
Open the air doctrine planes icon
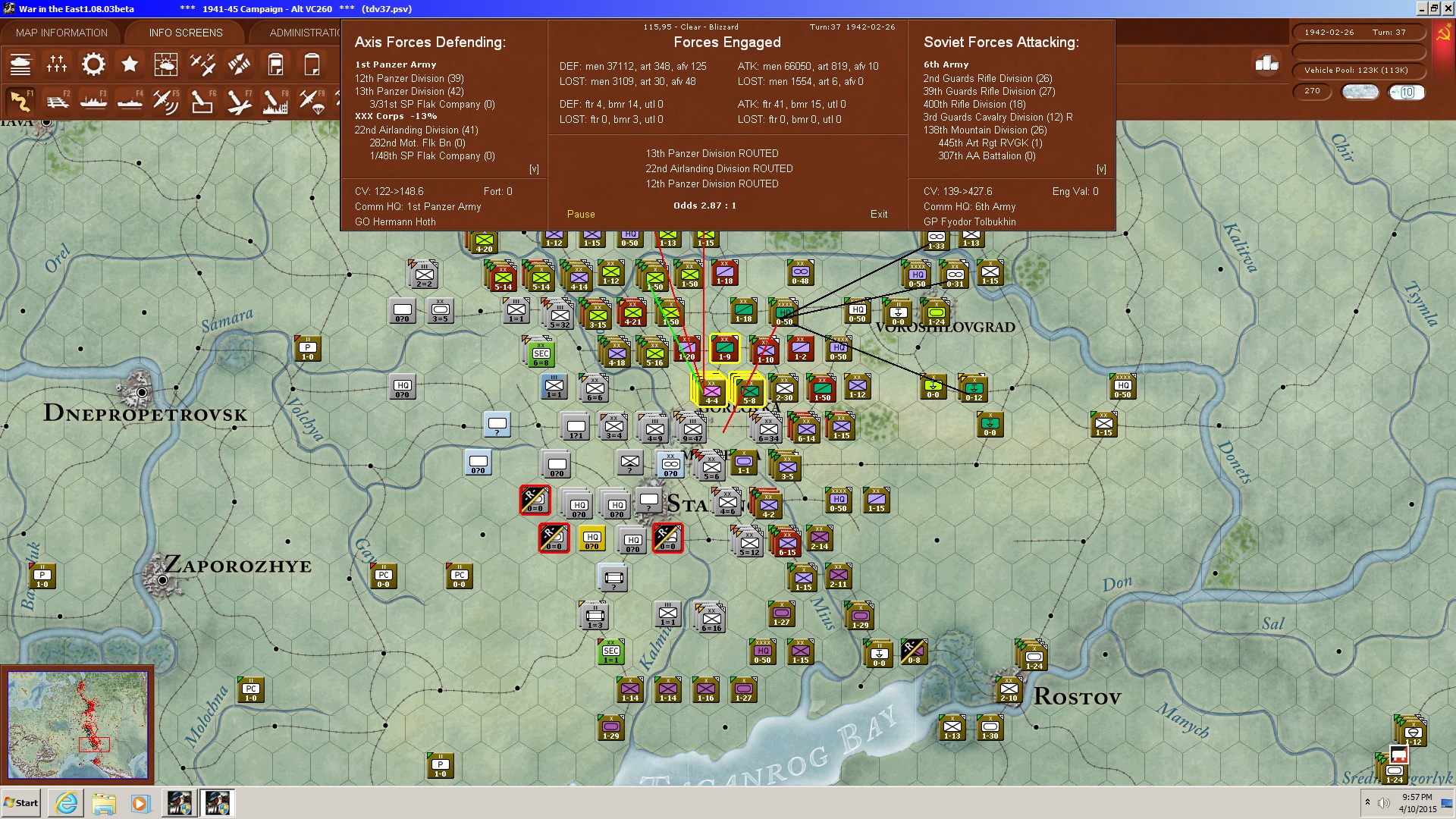[202, 64]
